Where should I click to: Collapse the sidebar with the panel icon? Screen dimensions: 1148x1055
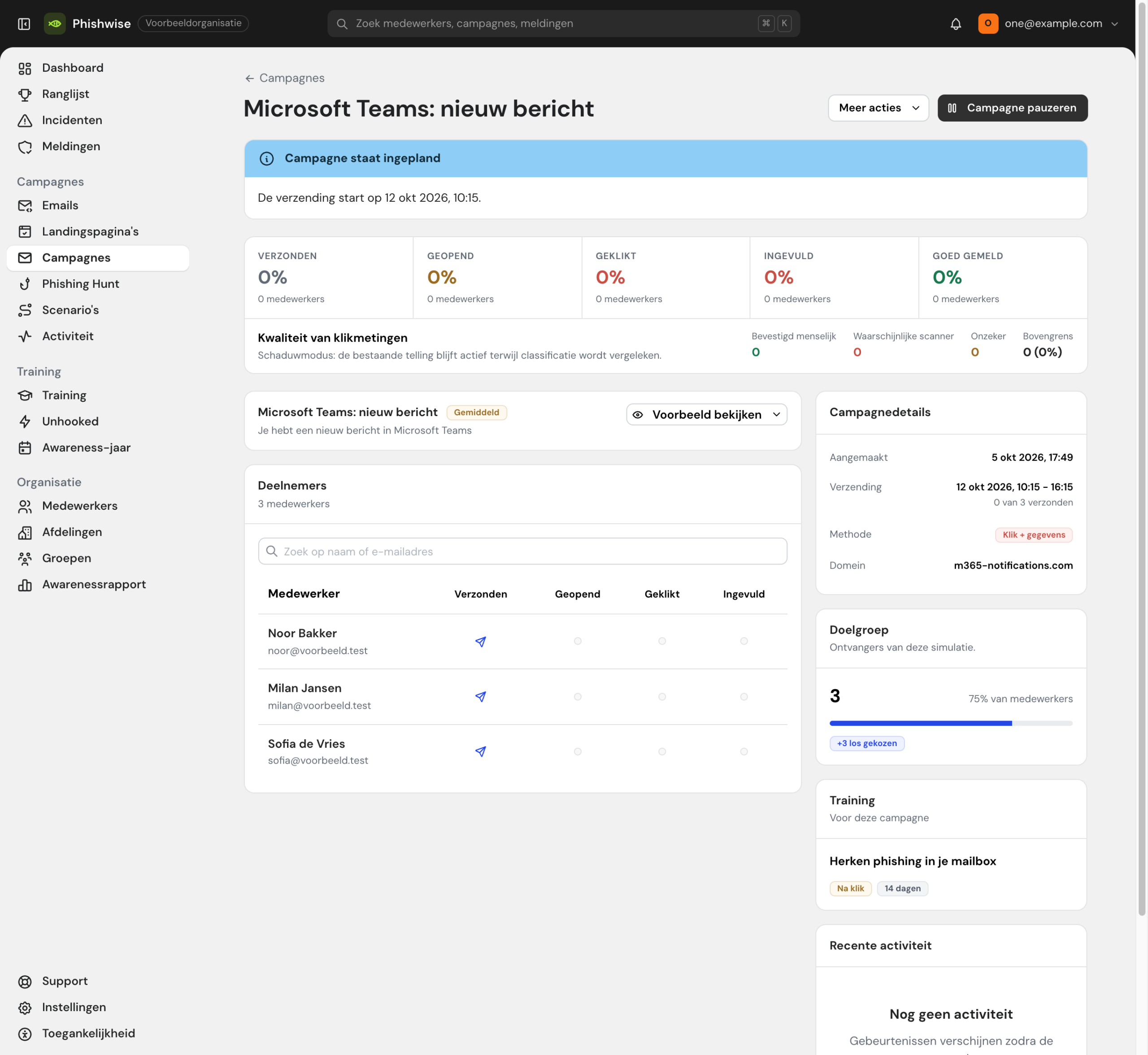(x=24, y=23)
